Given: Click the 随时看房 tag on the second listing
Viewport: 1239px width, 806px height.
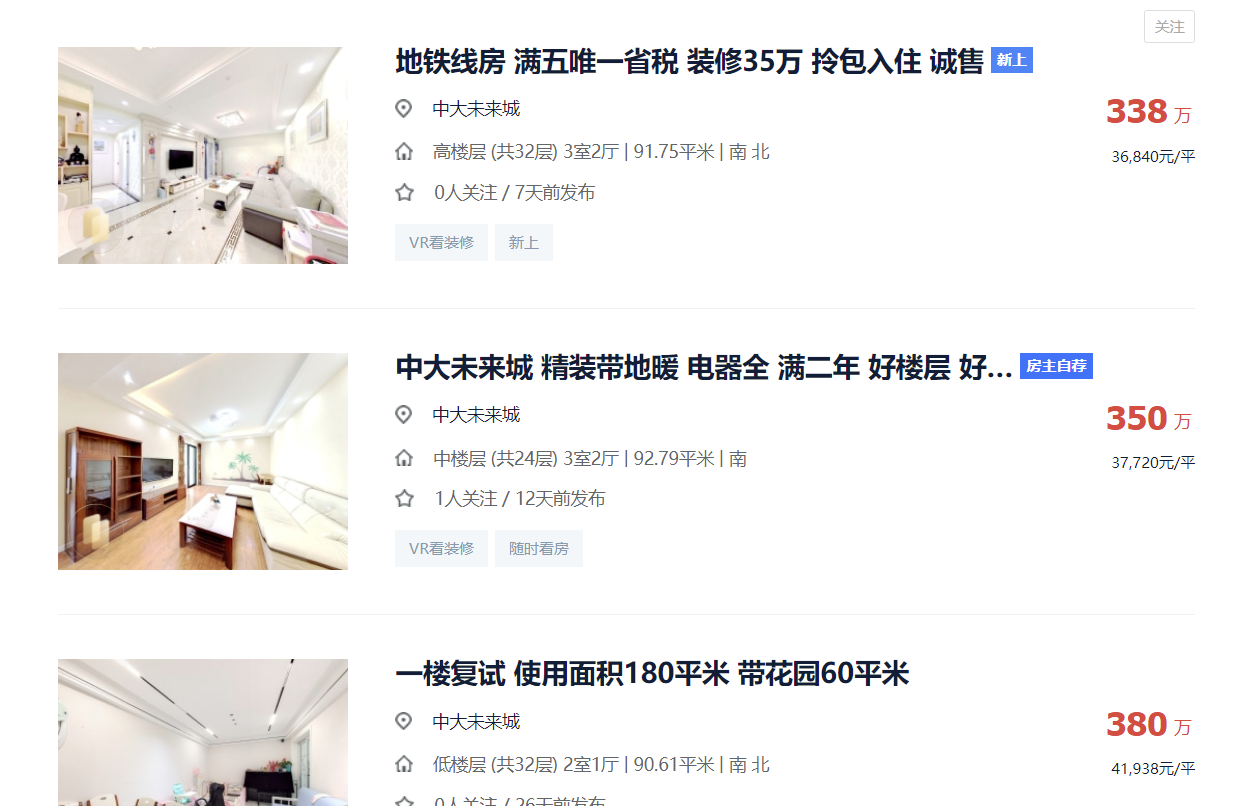Looking at the screenshot, I should click(539, 549).
